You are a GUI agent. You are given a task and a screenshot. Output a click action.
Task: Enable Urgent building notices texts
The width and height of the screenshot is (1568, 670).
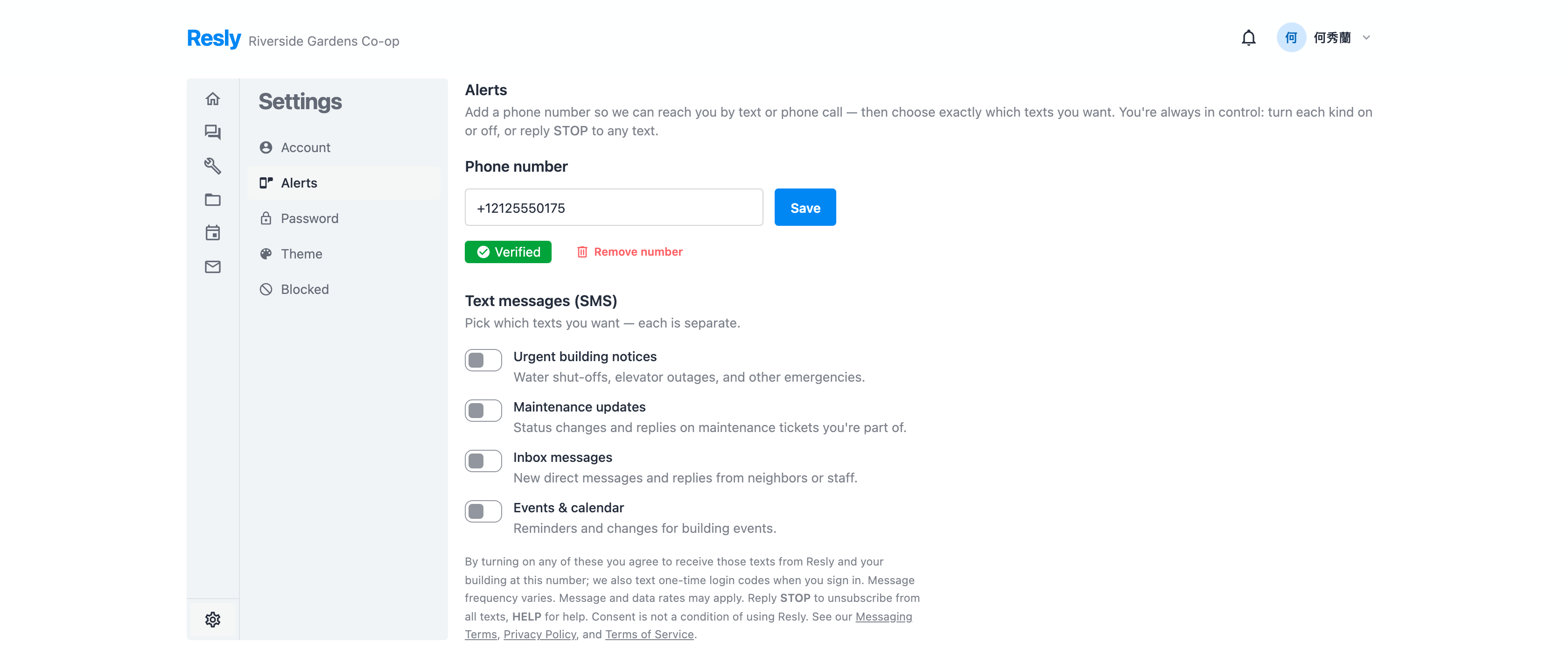tap(483, 360)
